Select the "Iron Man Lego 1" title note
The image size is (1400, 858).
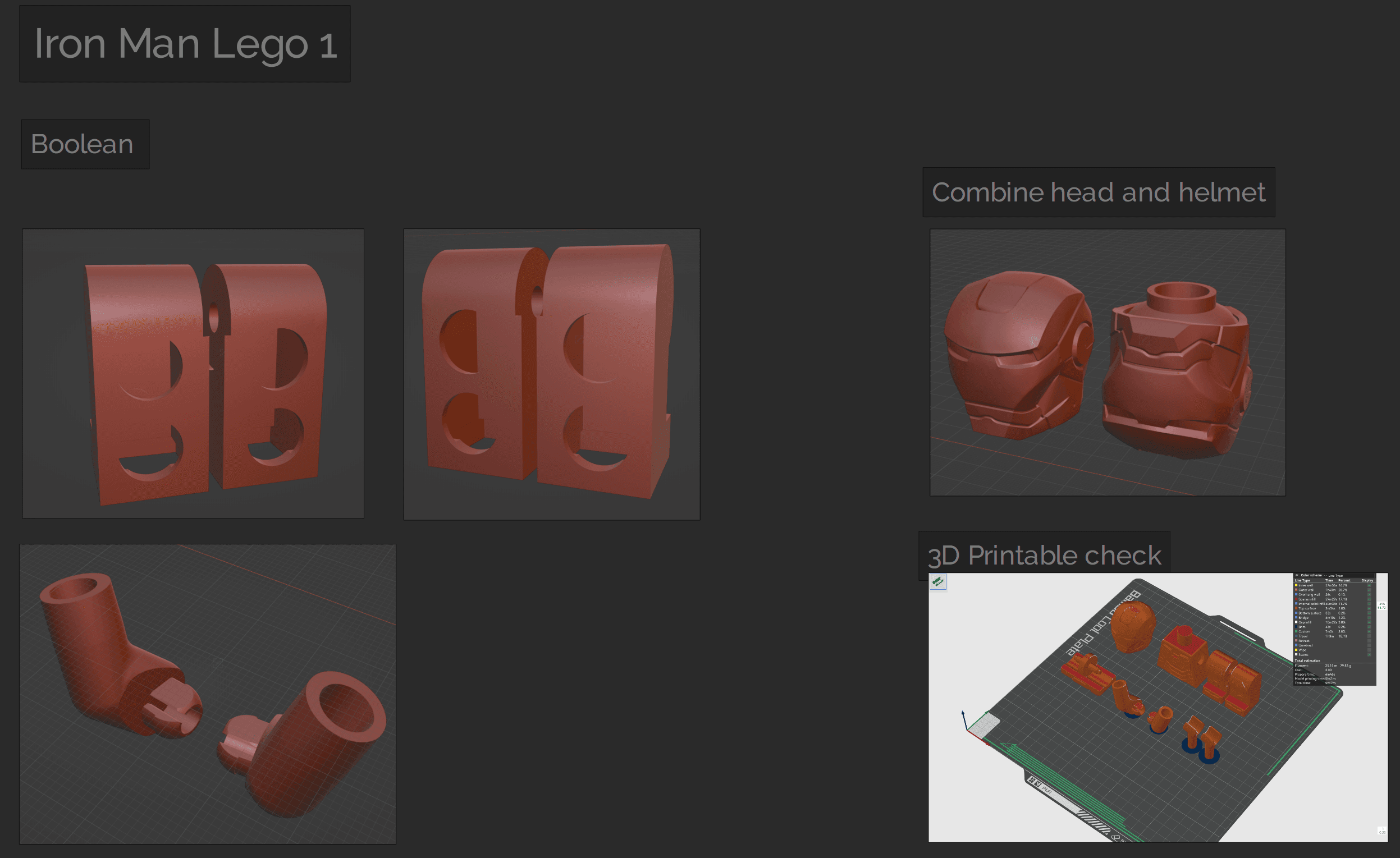point(185,44)
